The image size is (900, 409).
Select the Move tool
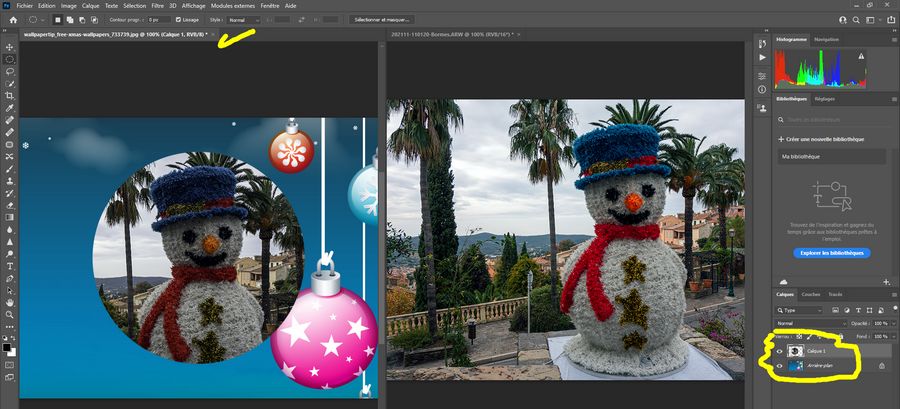point(10,47)
